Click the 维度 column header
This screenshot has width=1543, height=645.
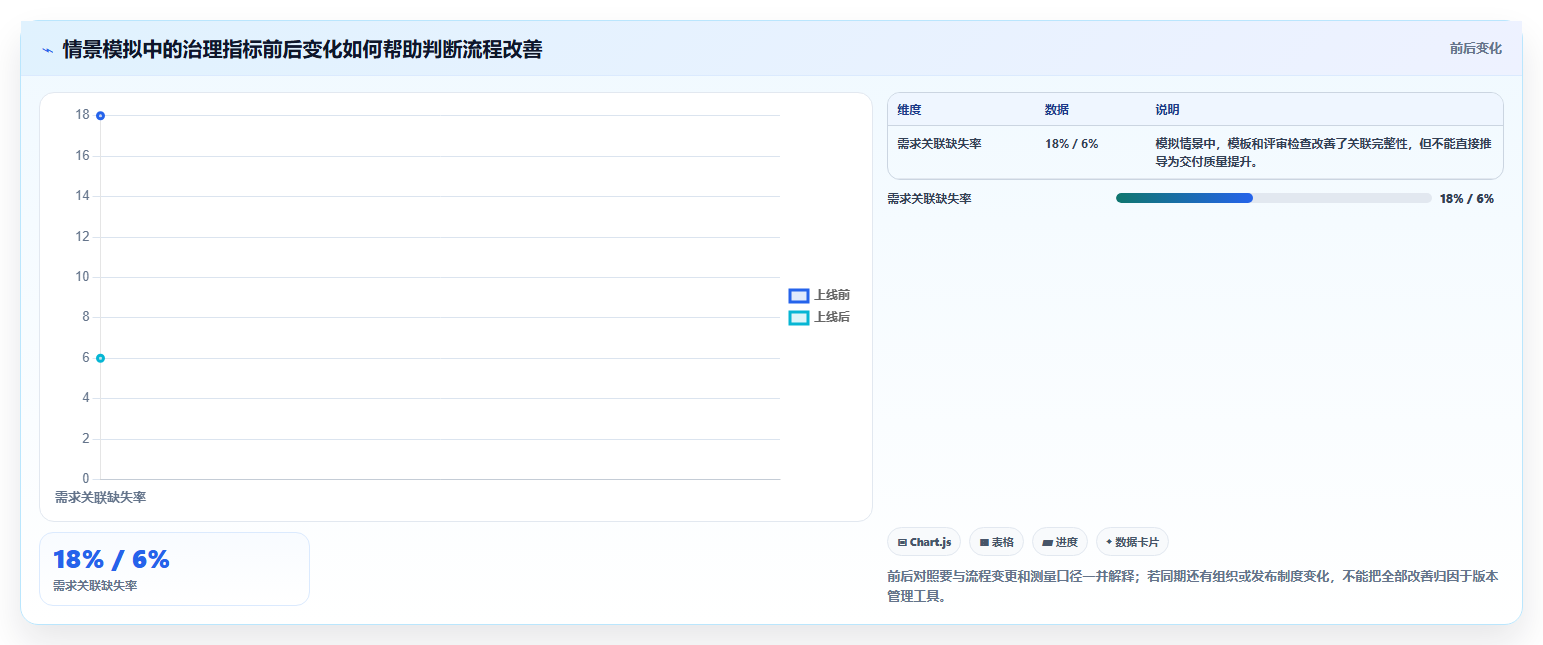point(909,110)
